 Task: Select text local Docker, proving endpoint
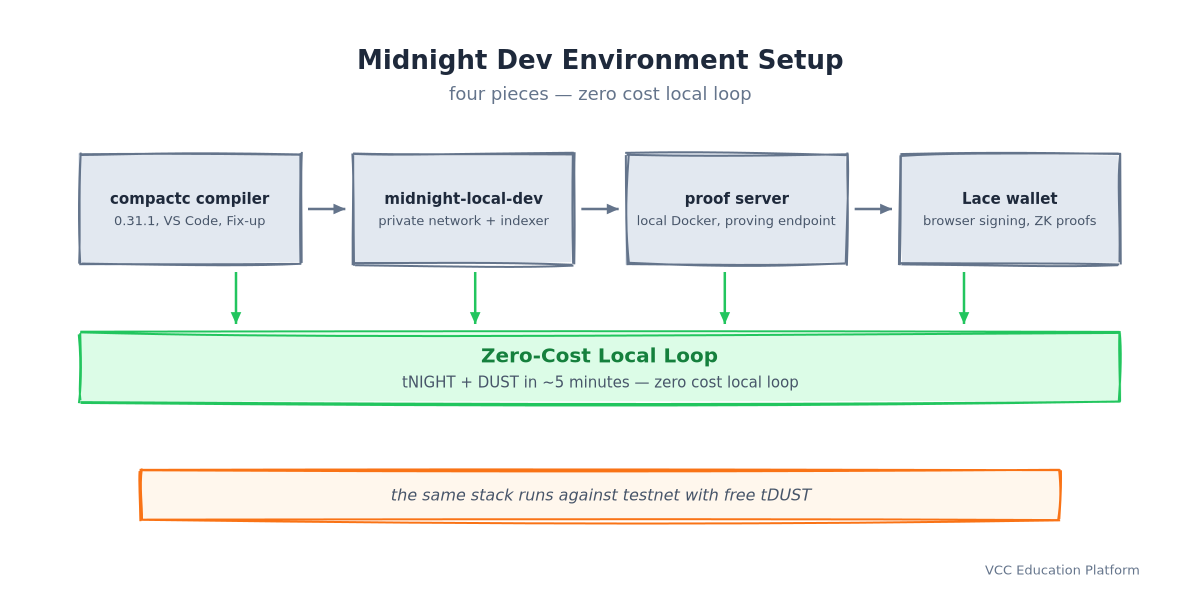click(736, 221)
